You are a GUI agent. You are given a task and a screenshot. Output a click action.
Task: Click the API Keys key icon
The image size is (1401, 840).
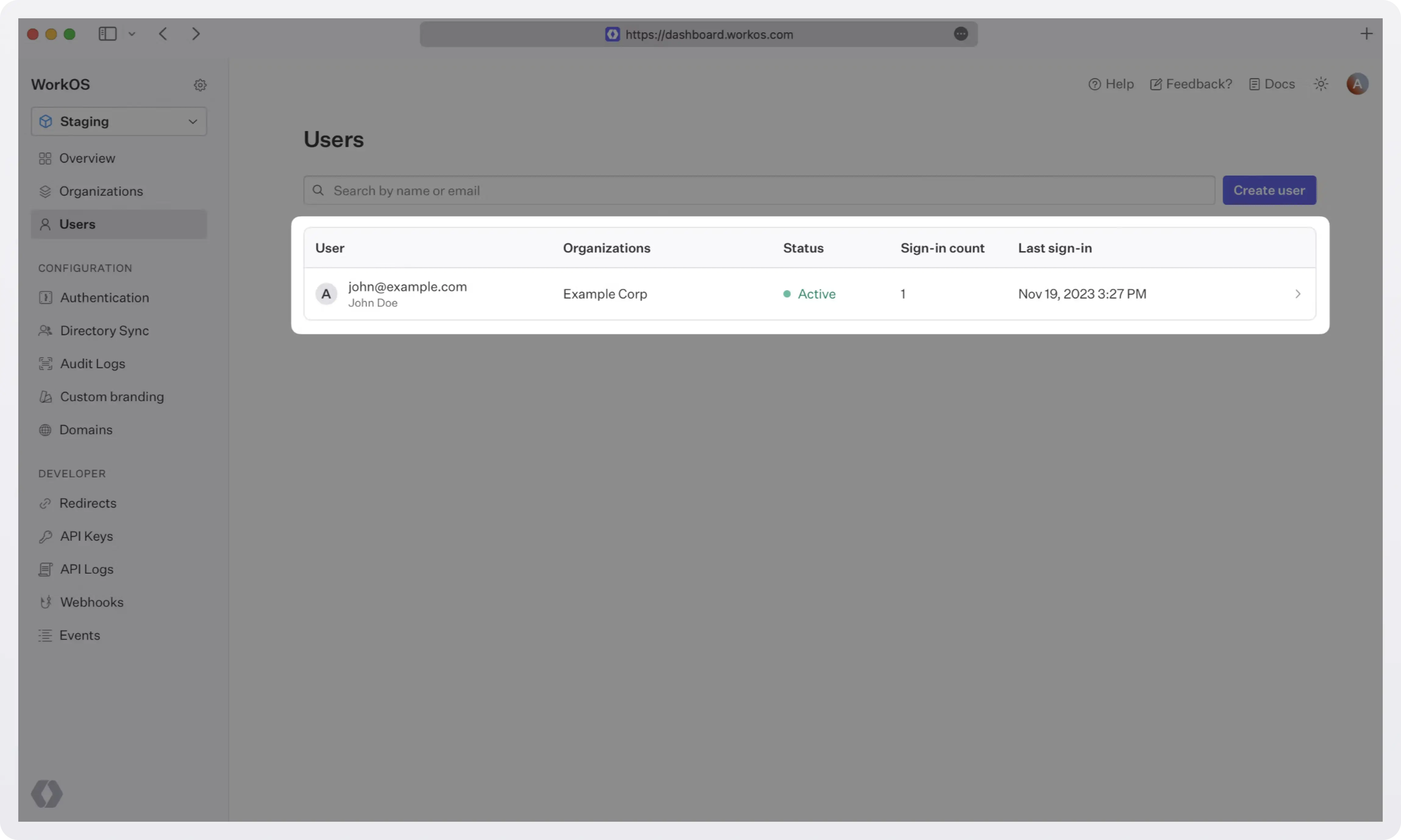tap(46, 537)
